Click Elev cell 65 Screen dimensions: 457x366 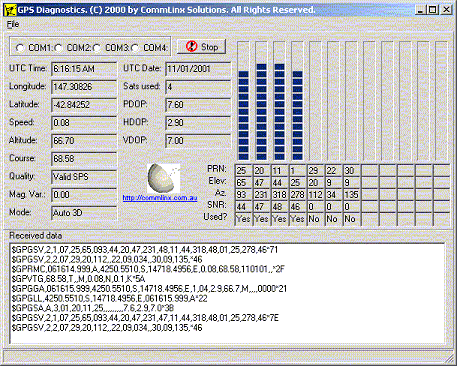[x=244, y=183]
